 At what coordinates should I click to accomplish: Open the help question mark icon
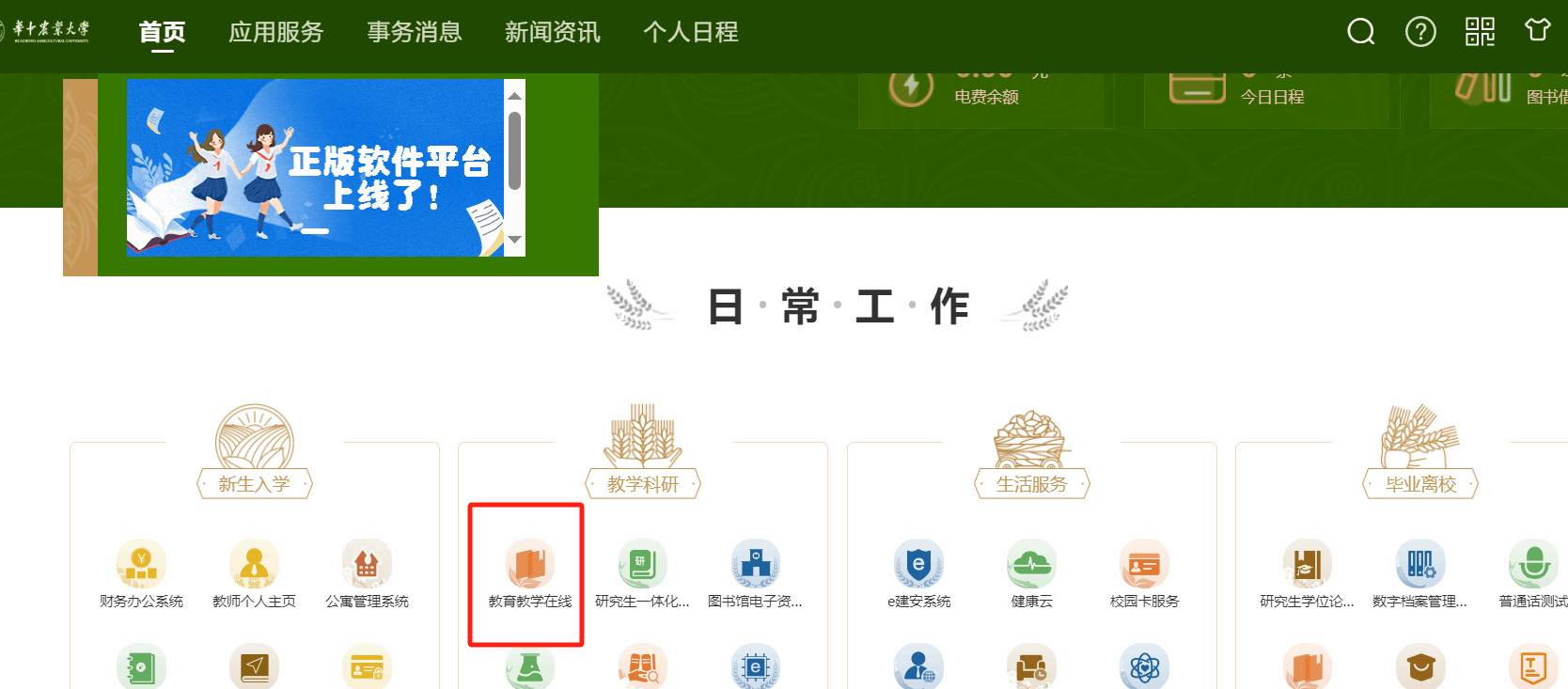point(1420,32)
